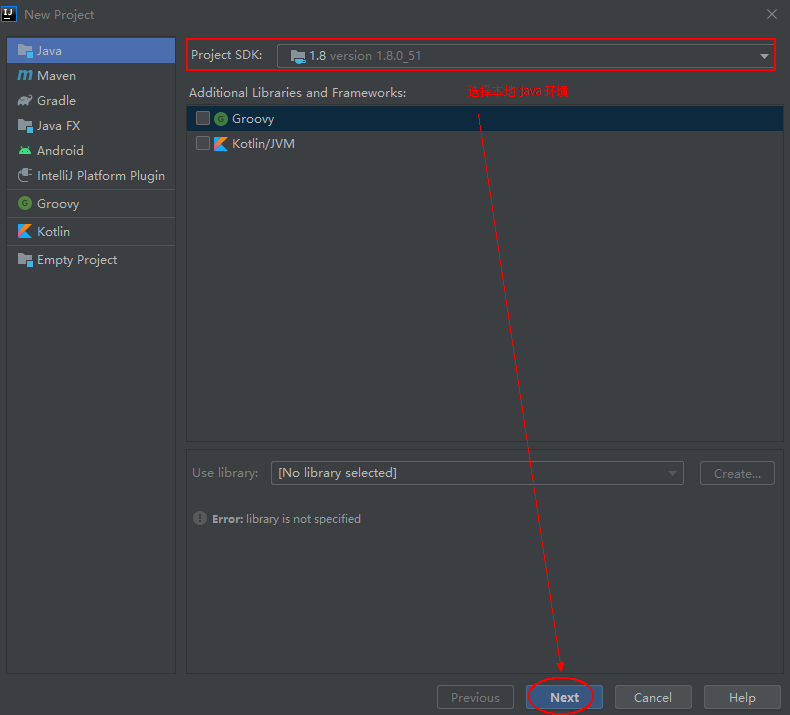Click the Cancel button
This screenshot has height=715, width=790.
[x=653, y=697]
